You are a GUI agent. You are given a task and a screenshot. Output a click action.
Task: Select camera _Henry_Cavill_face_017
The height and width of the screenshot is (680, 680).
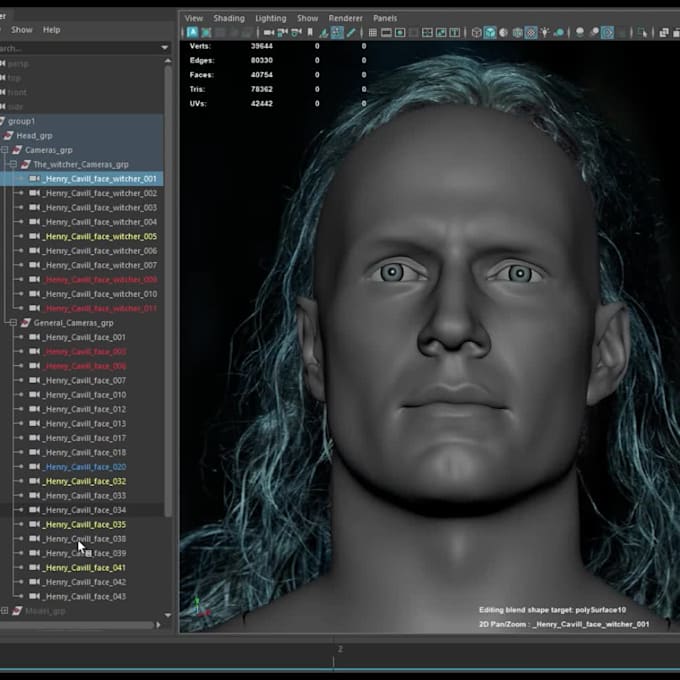[85, 438]
